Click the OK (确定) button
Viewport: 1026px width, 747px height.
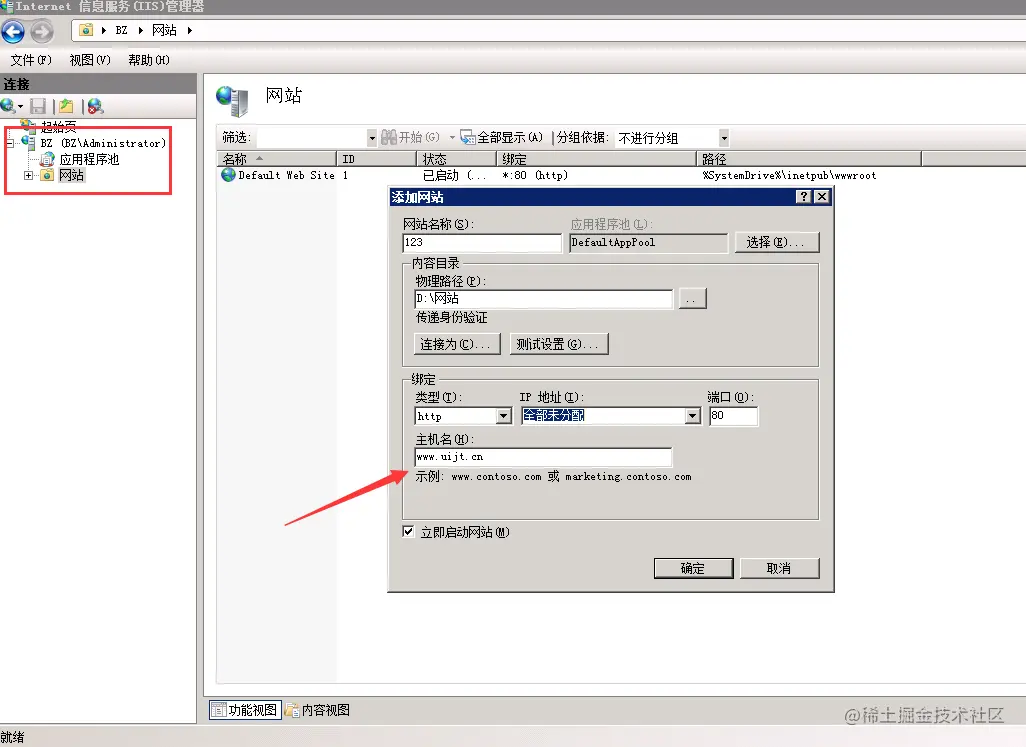pos(693,568)
